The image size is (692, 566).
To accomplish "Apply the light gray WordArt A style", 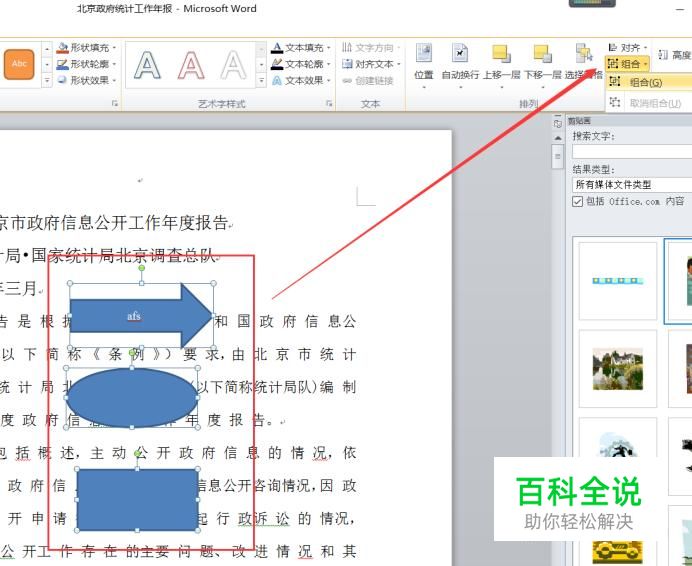I will (233, 65).
